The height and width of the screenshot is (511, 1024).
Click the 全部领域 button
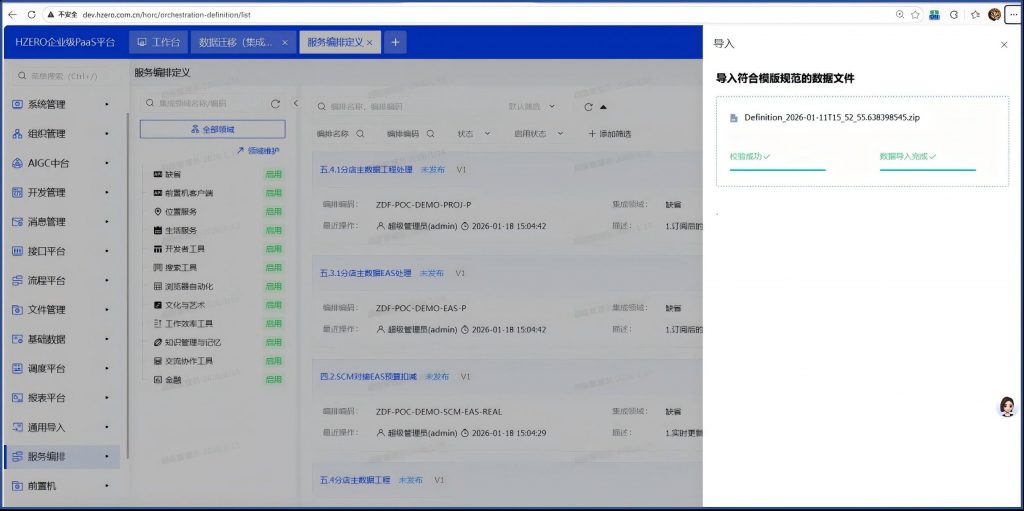tap(212, 129)
